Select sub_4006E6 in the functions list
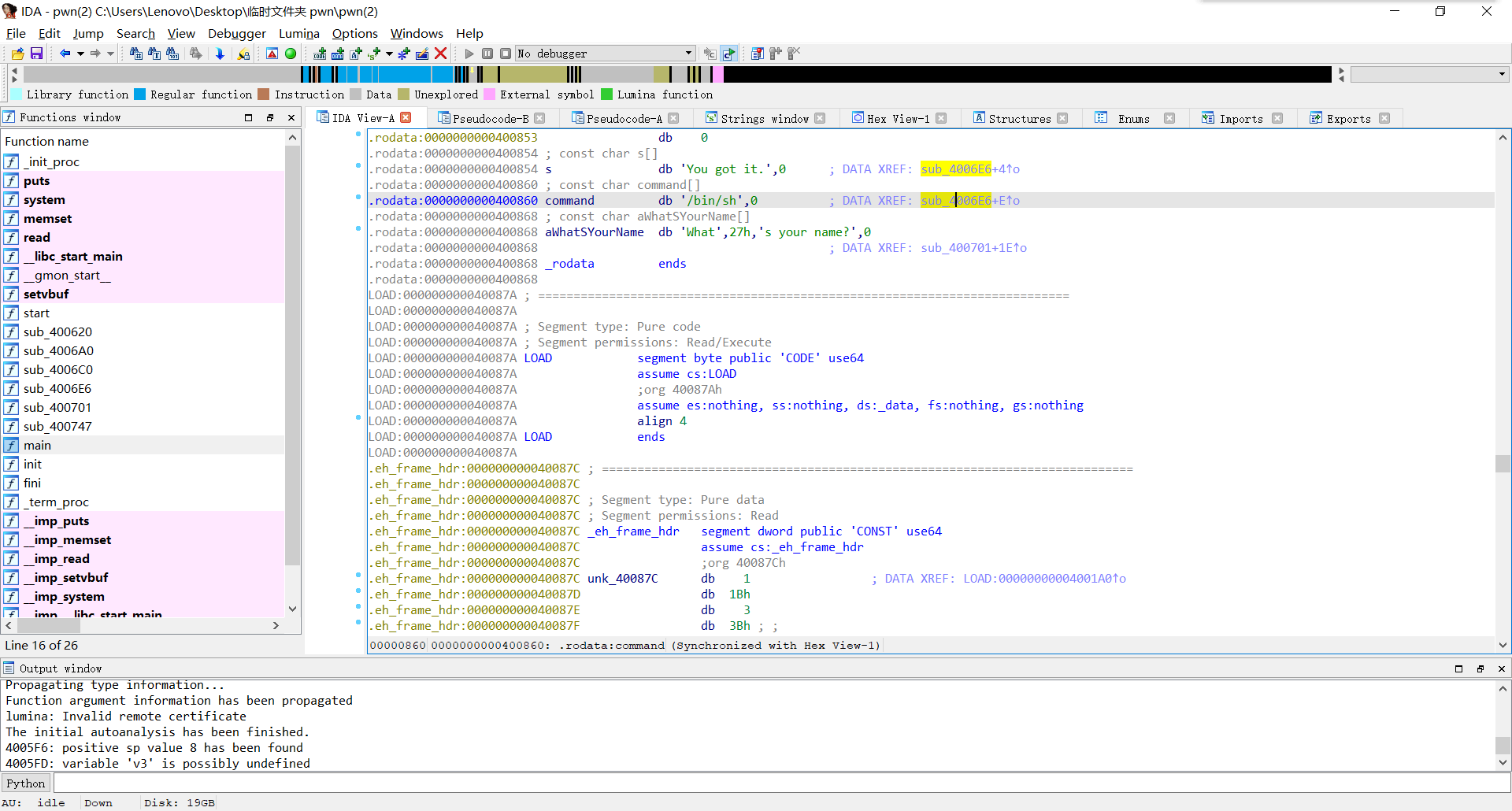 pyautogui.click(x=143, y=388)
